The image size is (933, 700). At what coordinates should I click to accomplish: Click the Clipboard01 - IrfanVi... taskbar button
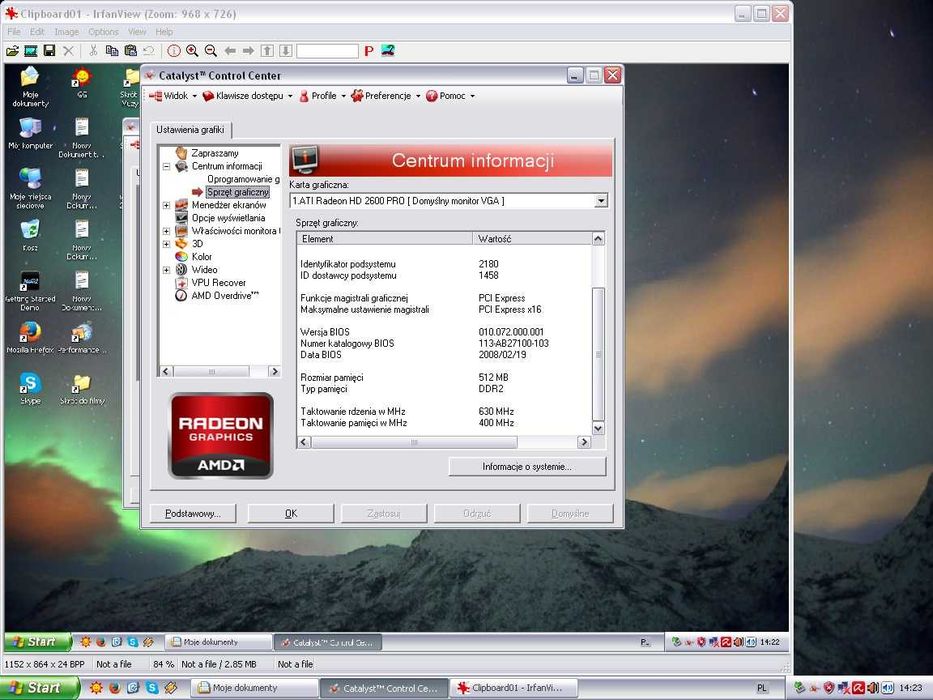click(x=514, y=688)
